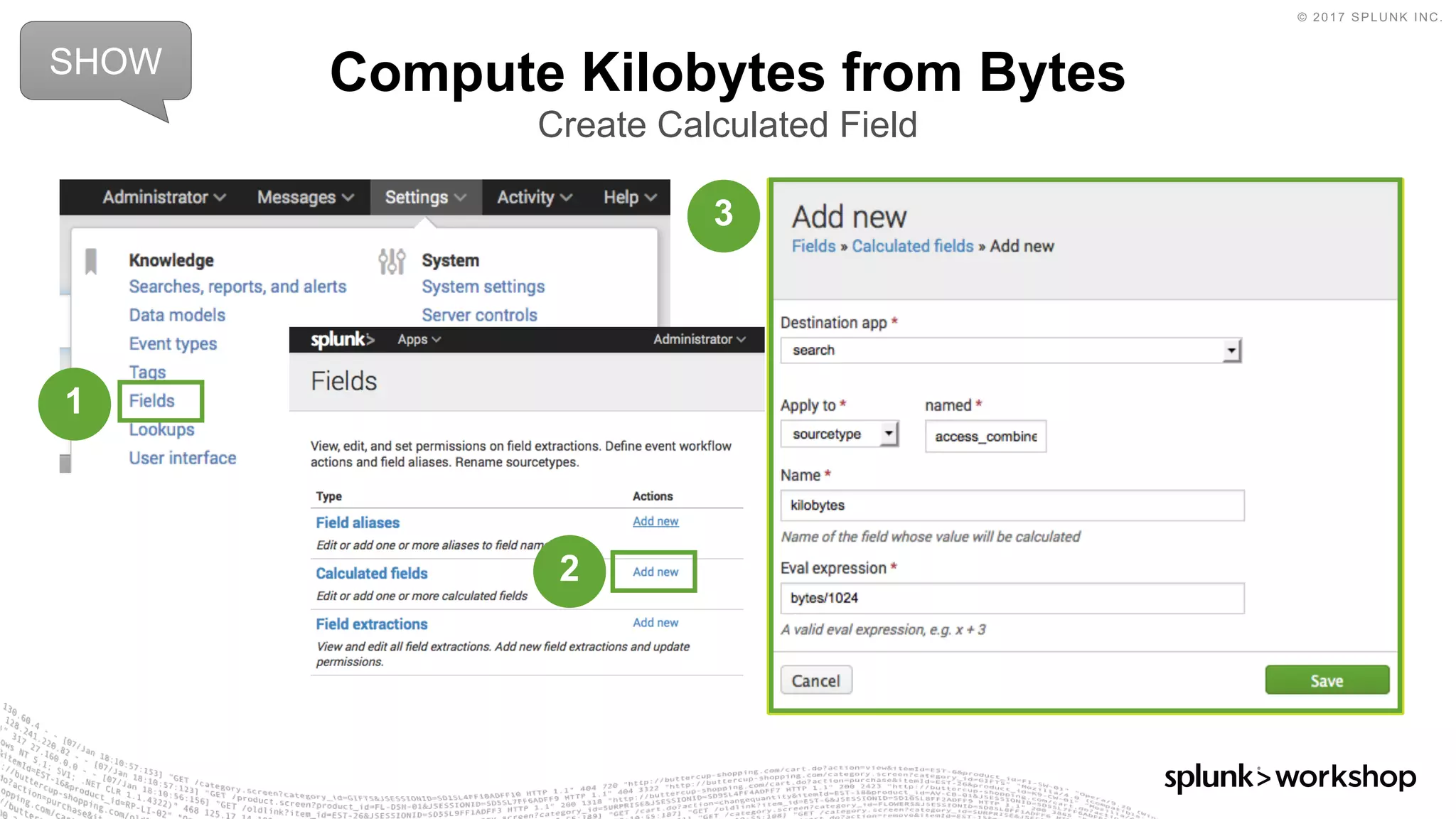Open Field aliases type

pos(358,523)
